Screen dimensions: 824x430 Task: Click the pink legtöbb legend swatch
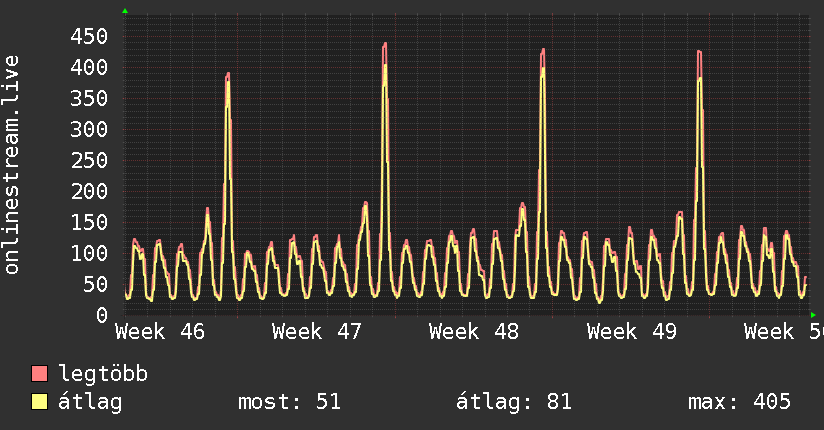[x=39, y=373]
